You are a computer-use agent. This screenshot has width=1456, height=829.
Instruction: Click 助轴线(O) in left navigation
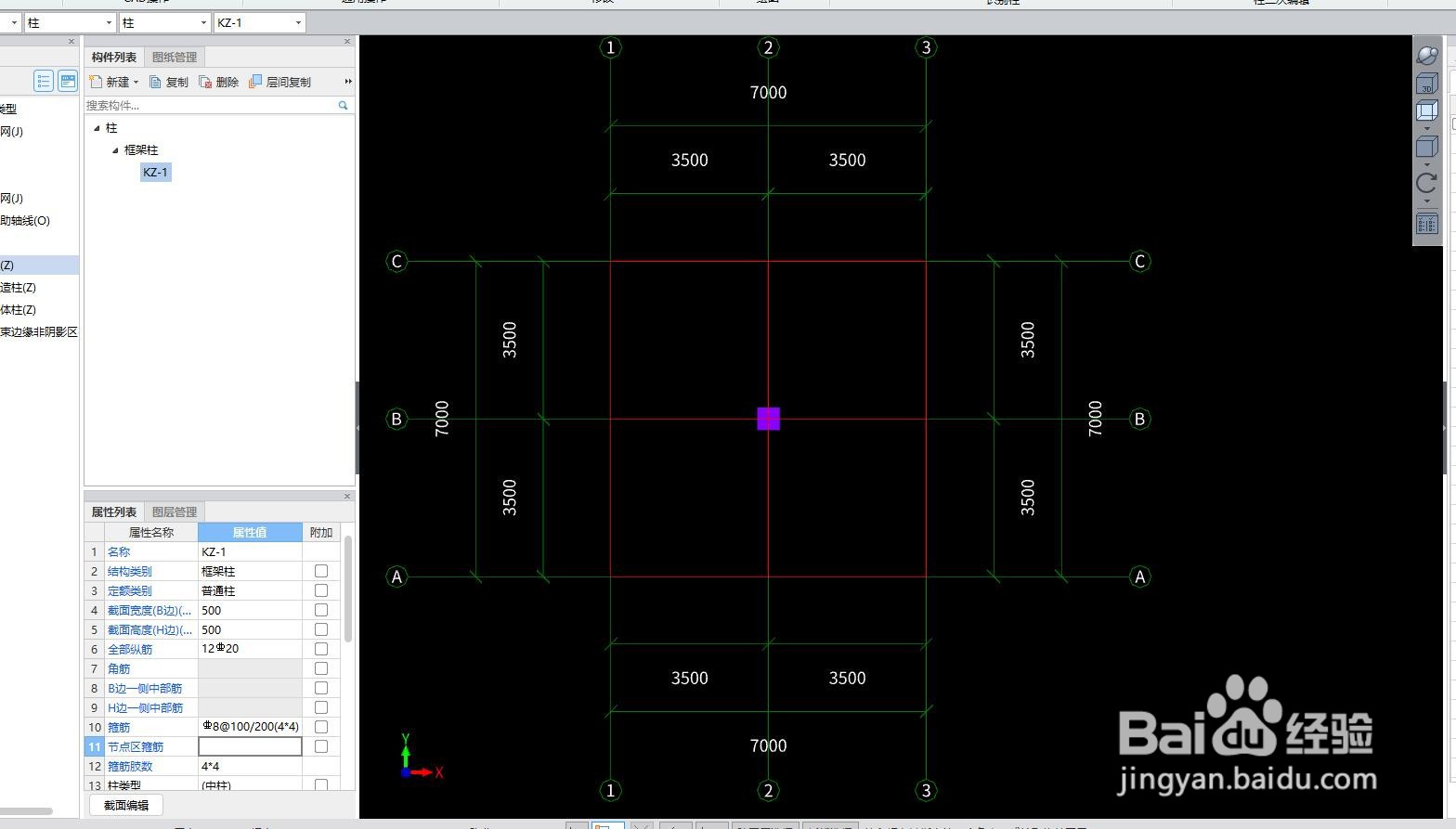pyautogui.click(x=25, y=221)
